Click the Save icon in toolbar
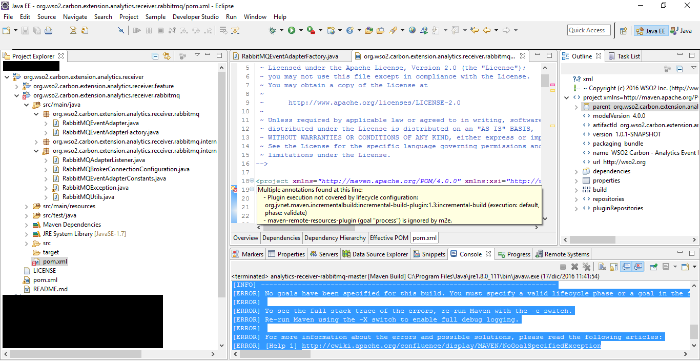The height and width of the screenshot is (361, 700). tap(25, 30)
